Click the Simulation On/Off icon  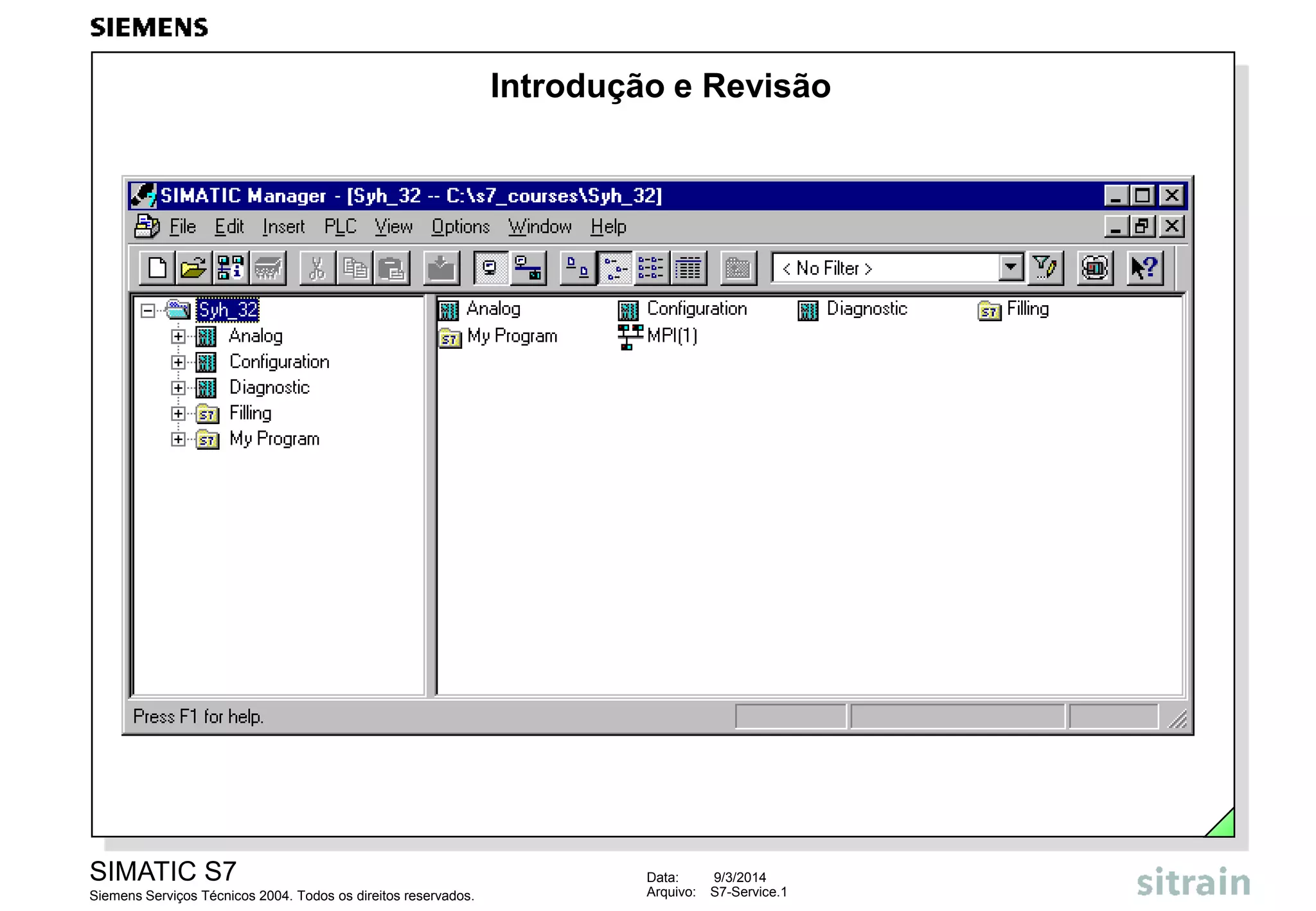point(1094,268)
